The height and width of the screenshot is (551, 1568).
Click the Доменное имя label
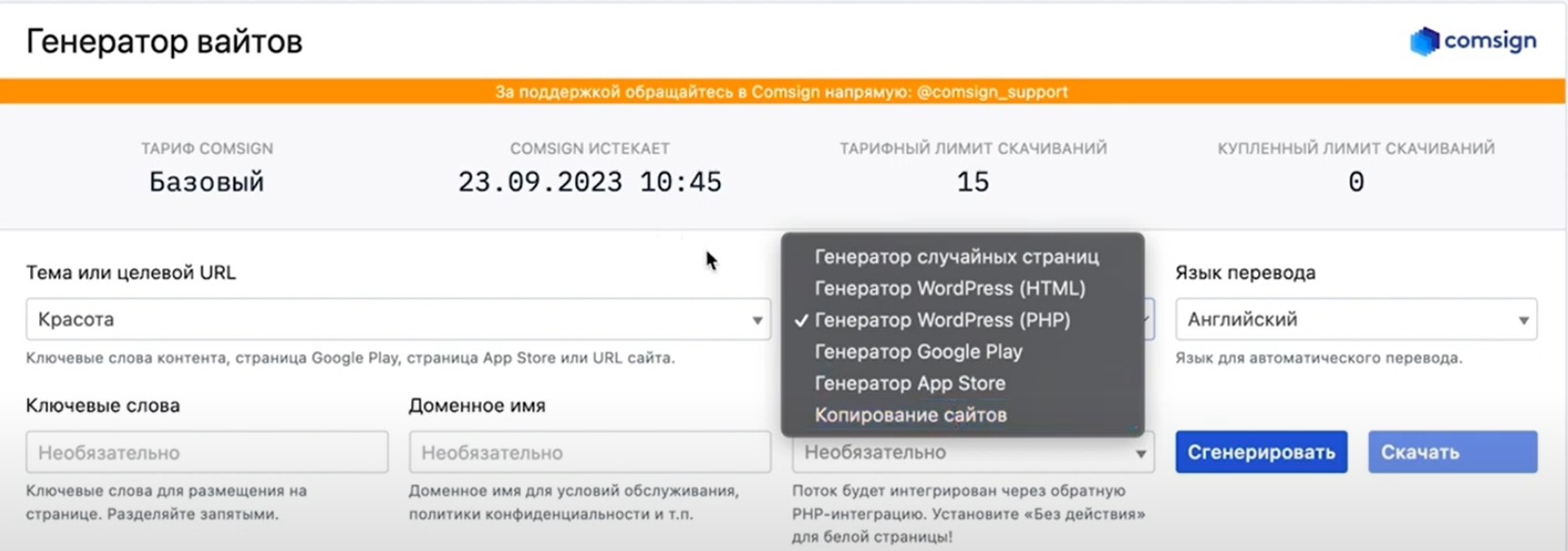coord(477,406)
